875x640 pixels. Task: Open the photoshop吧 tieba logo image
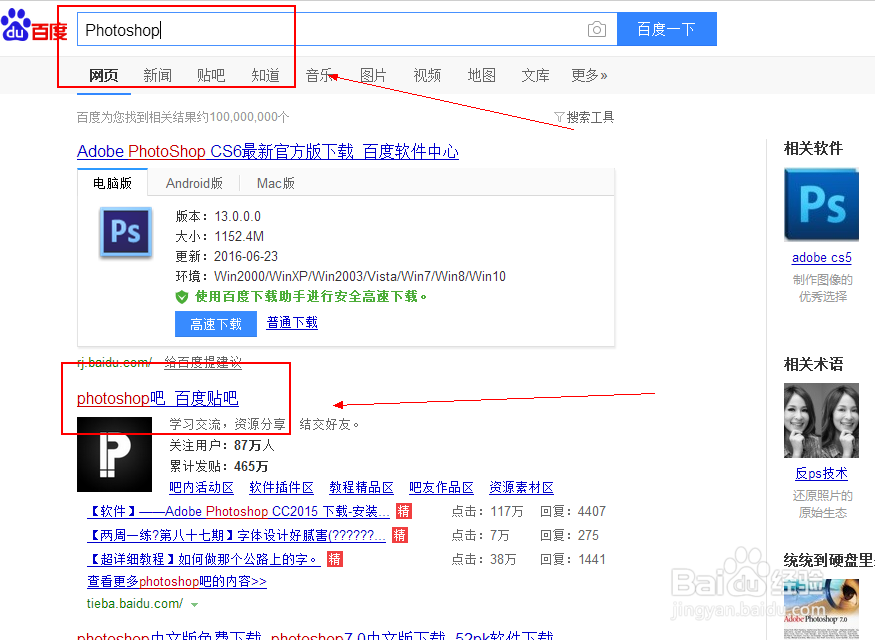tap(114, 455)
